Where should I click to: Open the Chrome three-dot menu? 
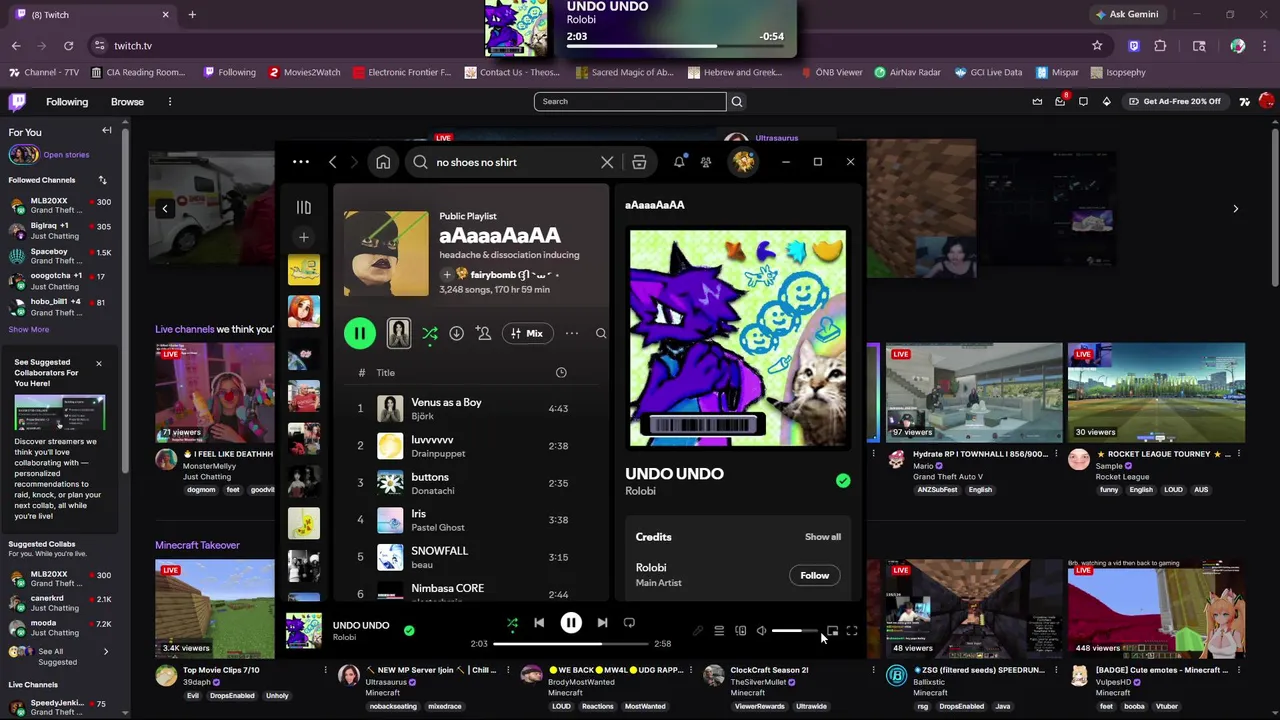pyautogui.click(x=1265, y=46)
